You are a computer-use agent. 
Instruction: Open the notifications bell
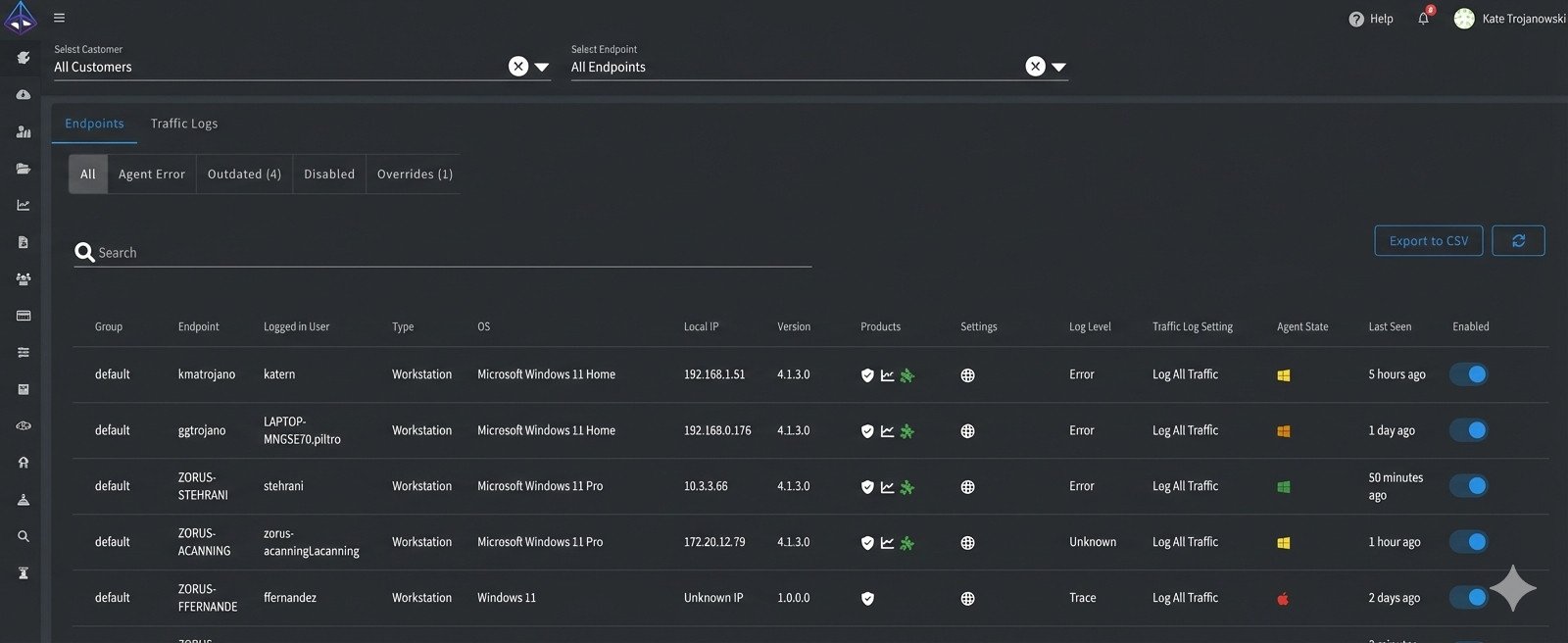pyautogui.click(x=1423, y=19)
